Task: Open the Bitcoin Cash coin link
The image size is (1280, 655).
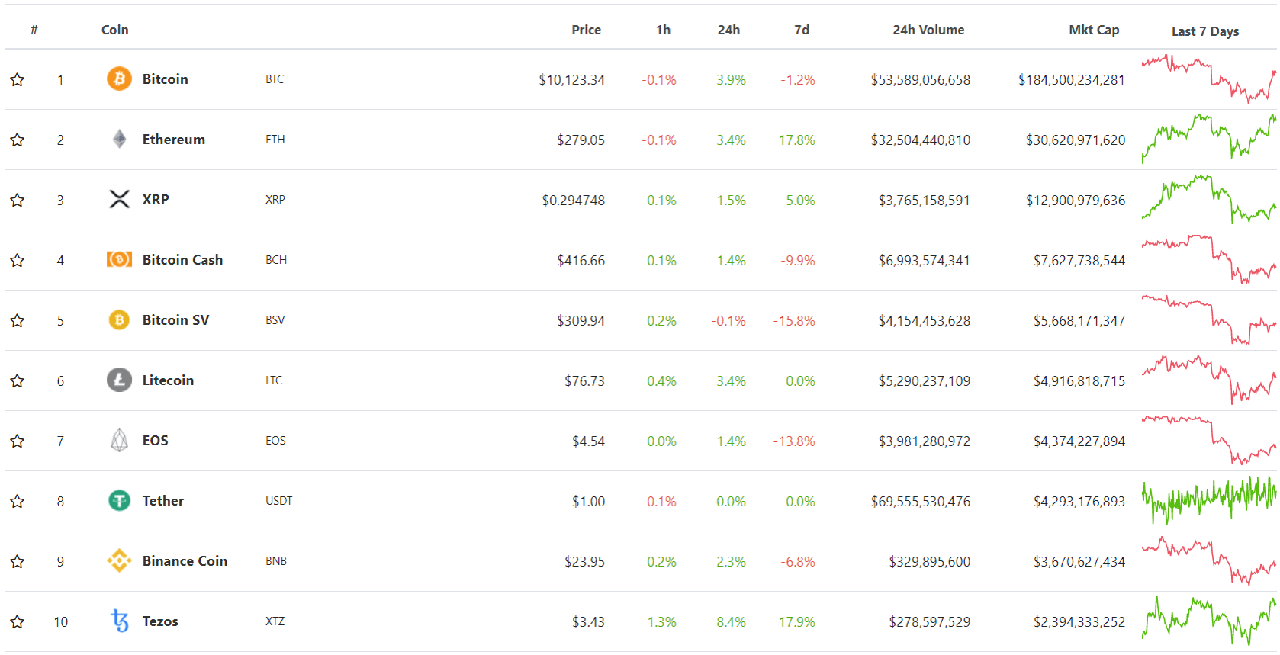Action: pyautogui.click(x=182, y=260)
